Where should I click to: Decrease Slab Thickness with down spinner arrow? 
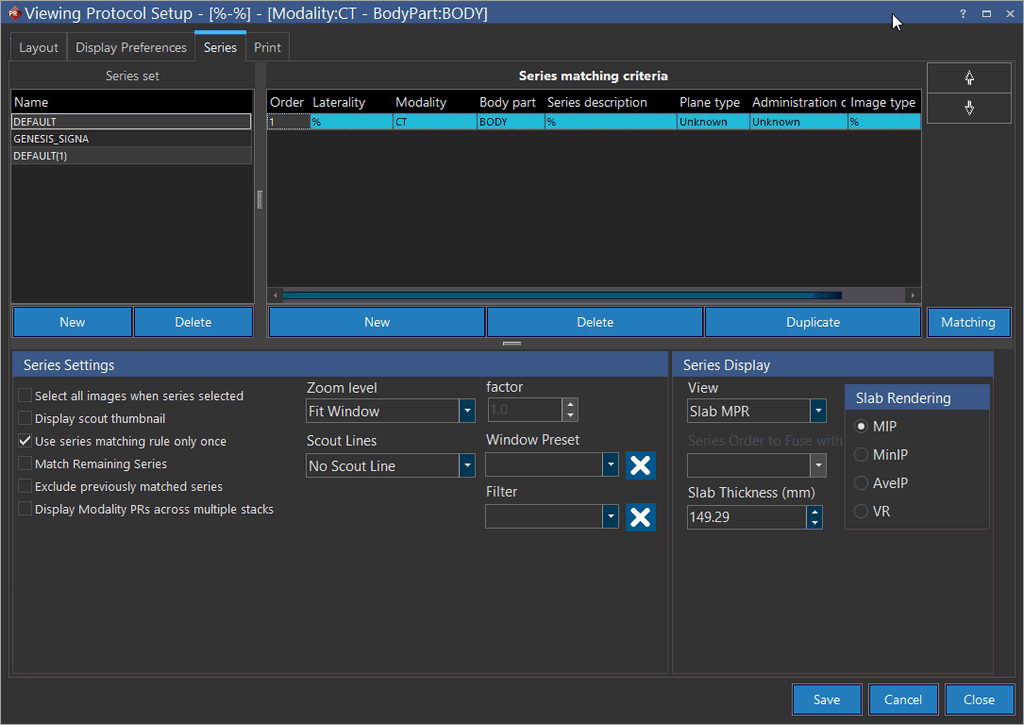(x=815, y=523)
